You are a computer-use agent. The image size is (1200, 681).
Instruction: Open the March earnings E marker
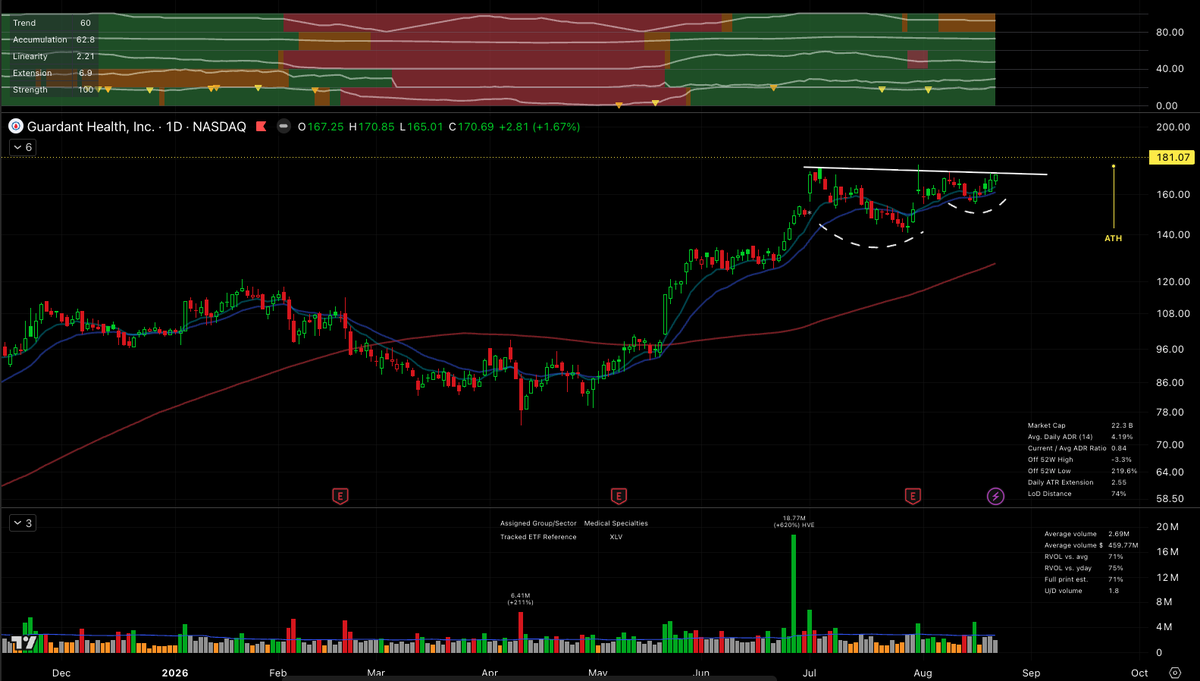point(340,495)
